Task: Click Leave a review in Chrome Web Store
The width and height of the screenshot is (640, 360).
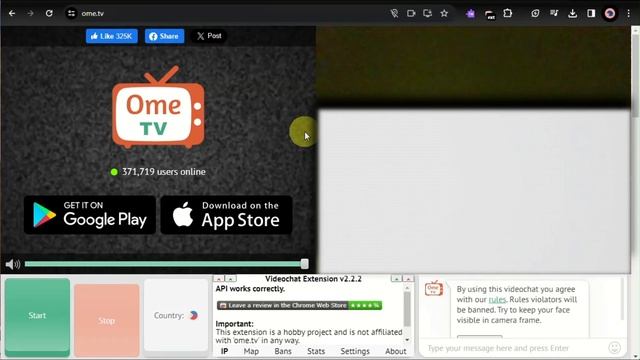Action: tap(299, 305)
